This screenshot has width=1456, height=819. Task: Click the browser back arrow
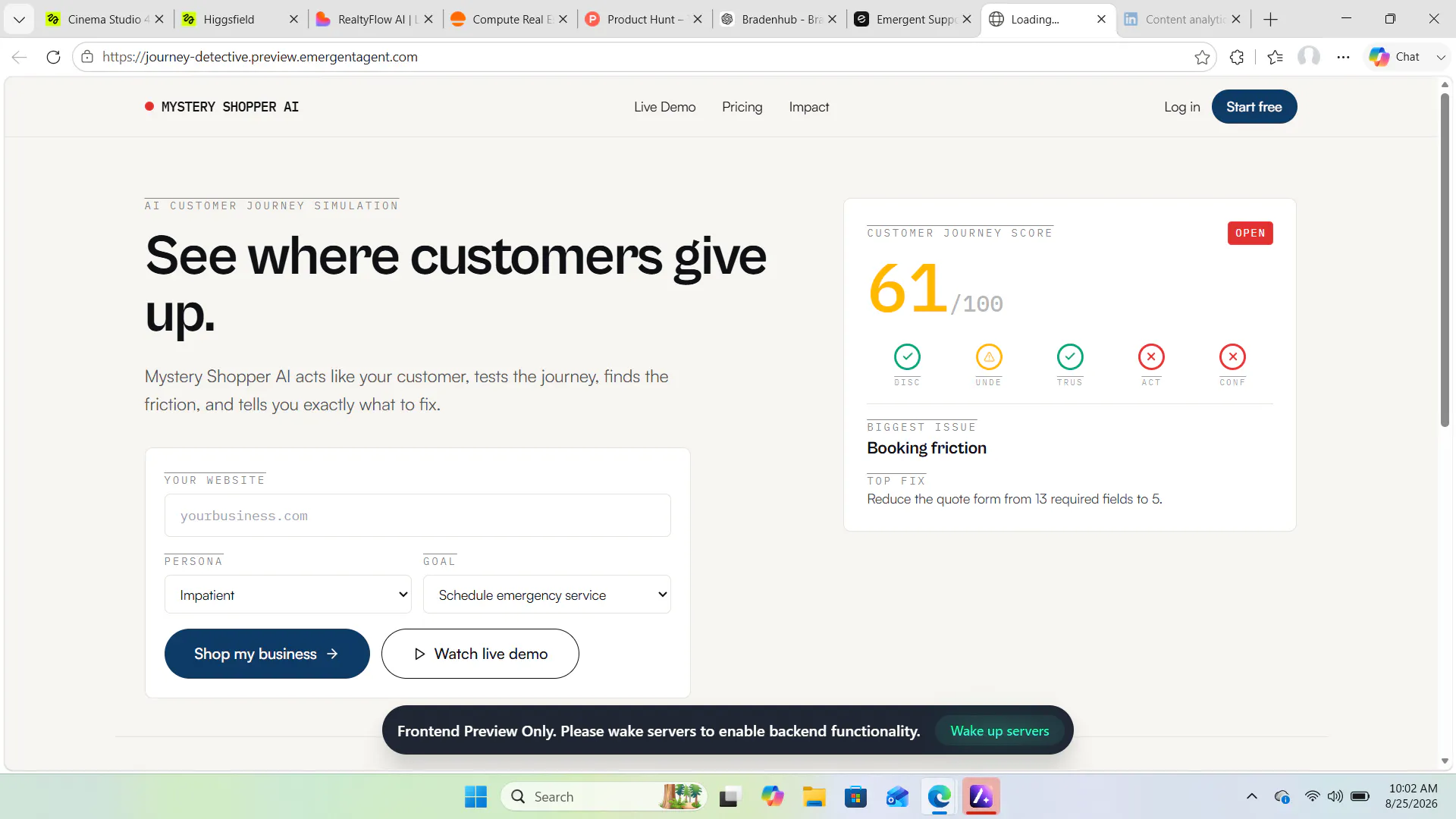click(20, 57)
